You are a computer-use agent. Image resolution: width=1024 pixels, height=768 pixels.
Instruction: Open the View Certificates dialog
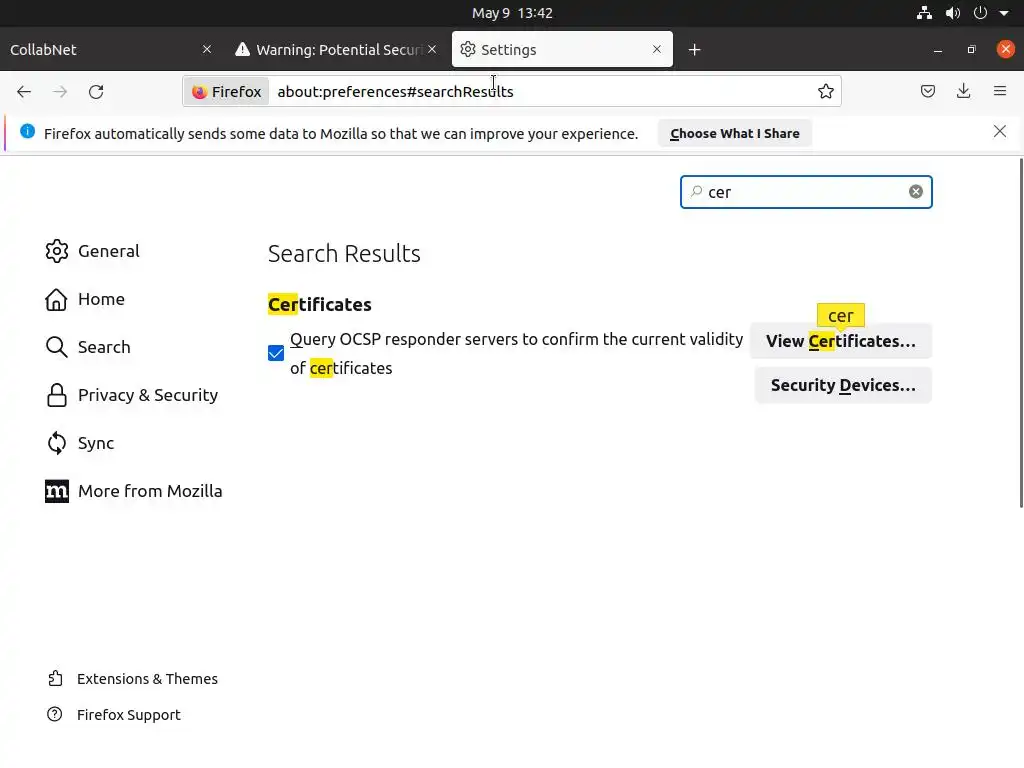click(x=840, y=341)
